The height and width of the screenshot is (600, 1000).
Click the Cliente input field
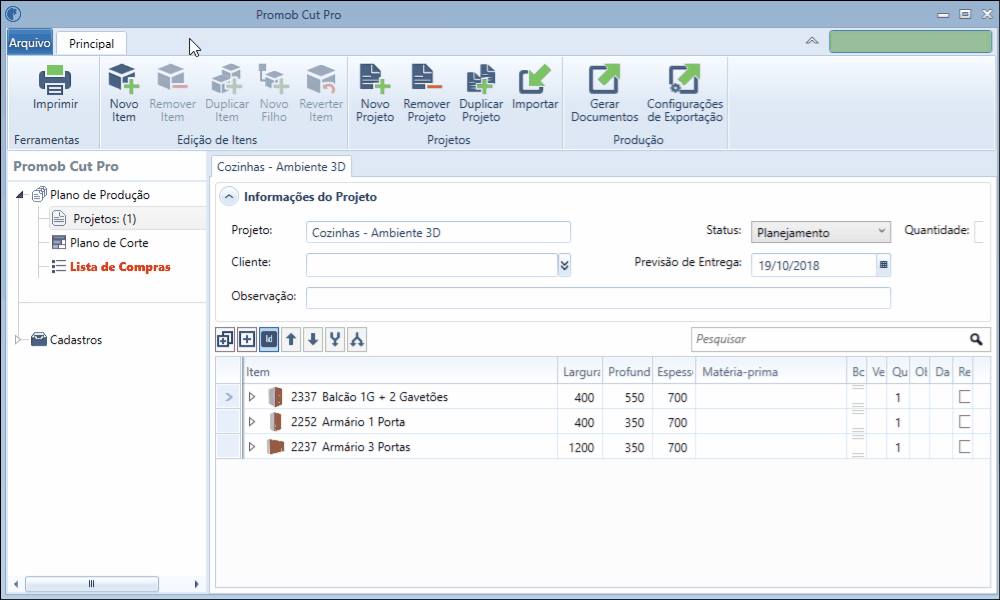point(432,265)
